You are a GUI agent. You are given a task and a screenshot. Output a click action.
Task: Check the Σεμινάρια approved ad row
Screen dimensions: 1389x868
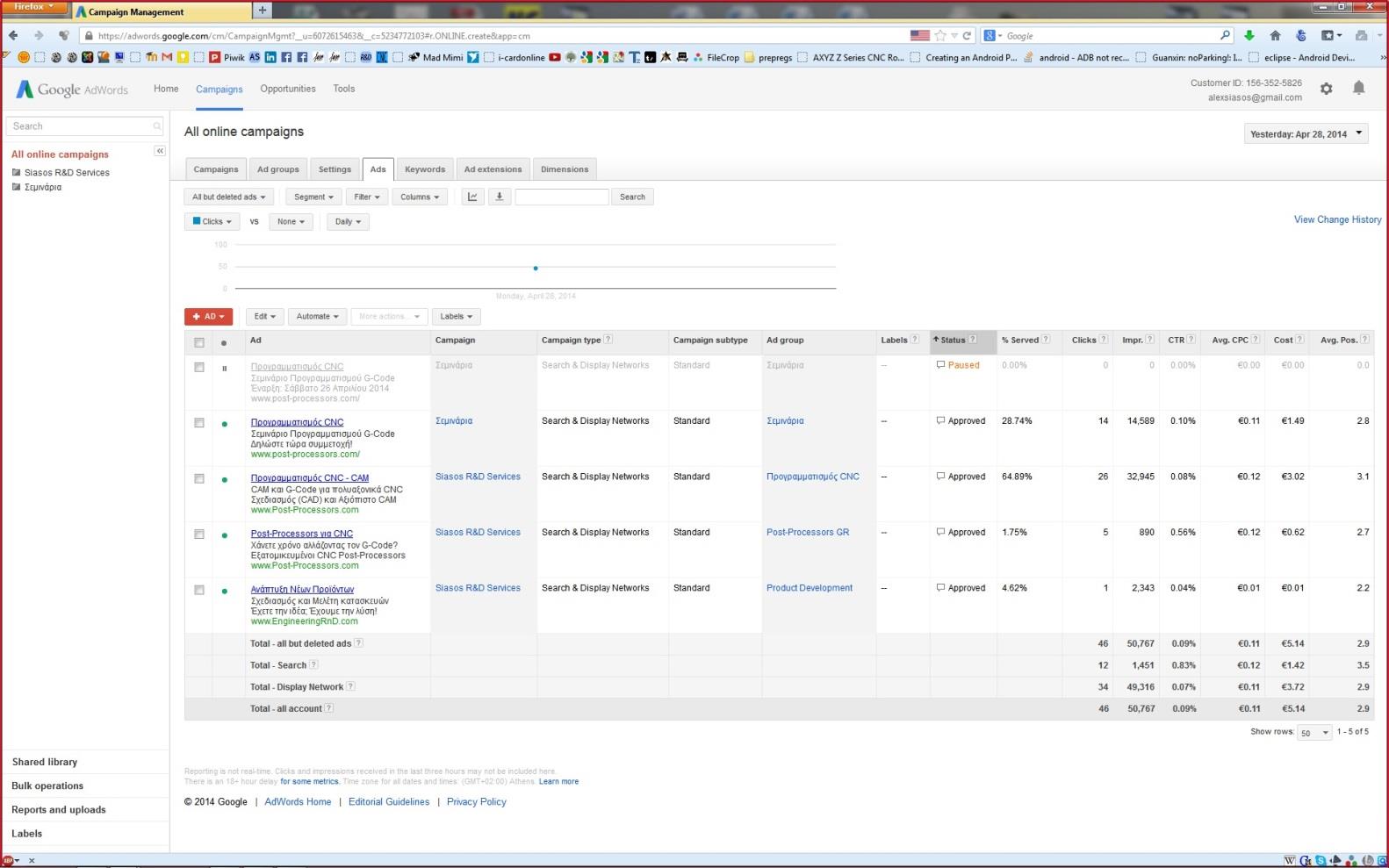point(199,423)
